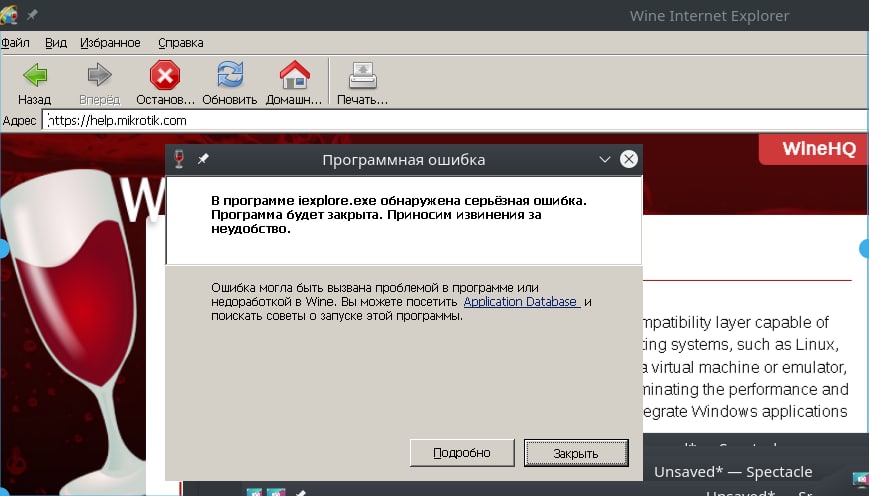
Task: Open the Вид menu
Action: (55, 43)
